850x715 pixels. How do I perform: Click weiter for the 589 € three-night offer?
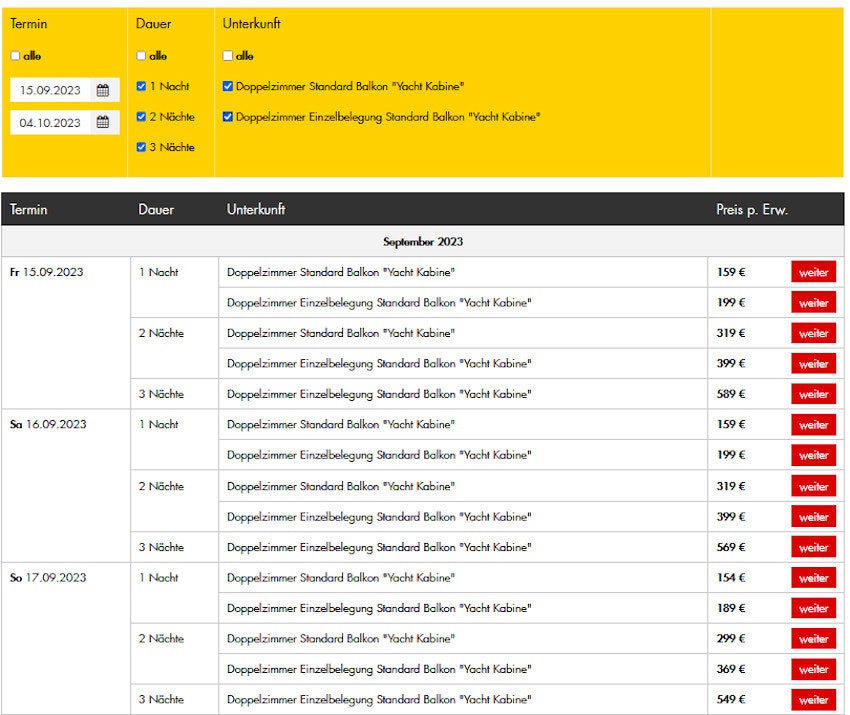[x=813, y=394]
